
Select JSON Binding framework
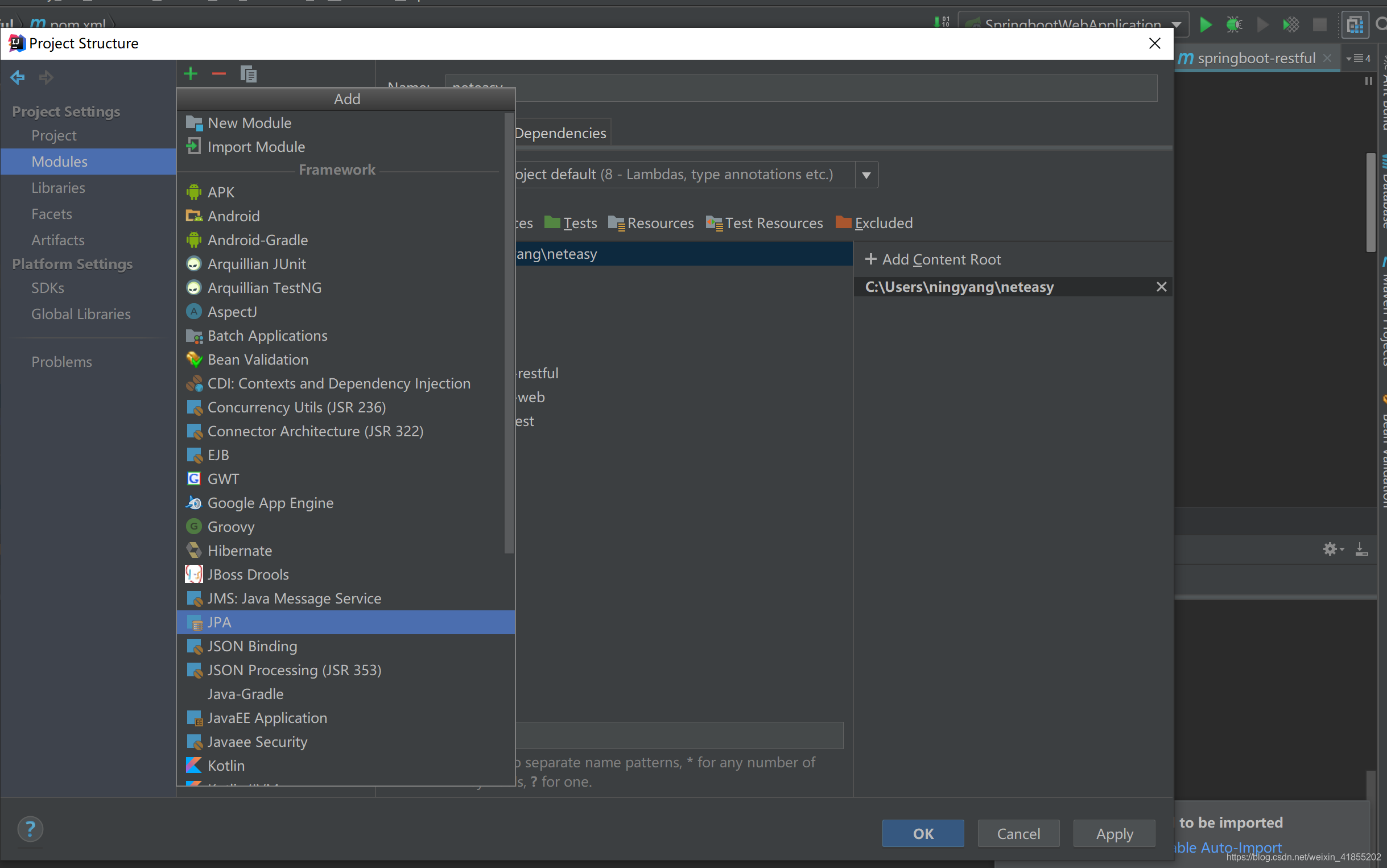click(345, 646)
